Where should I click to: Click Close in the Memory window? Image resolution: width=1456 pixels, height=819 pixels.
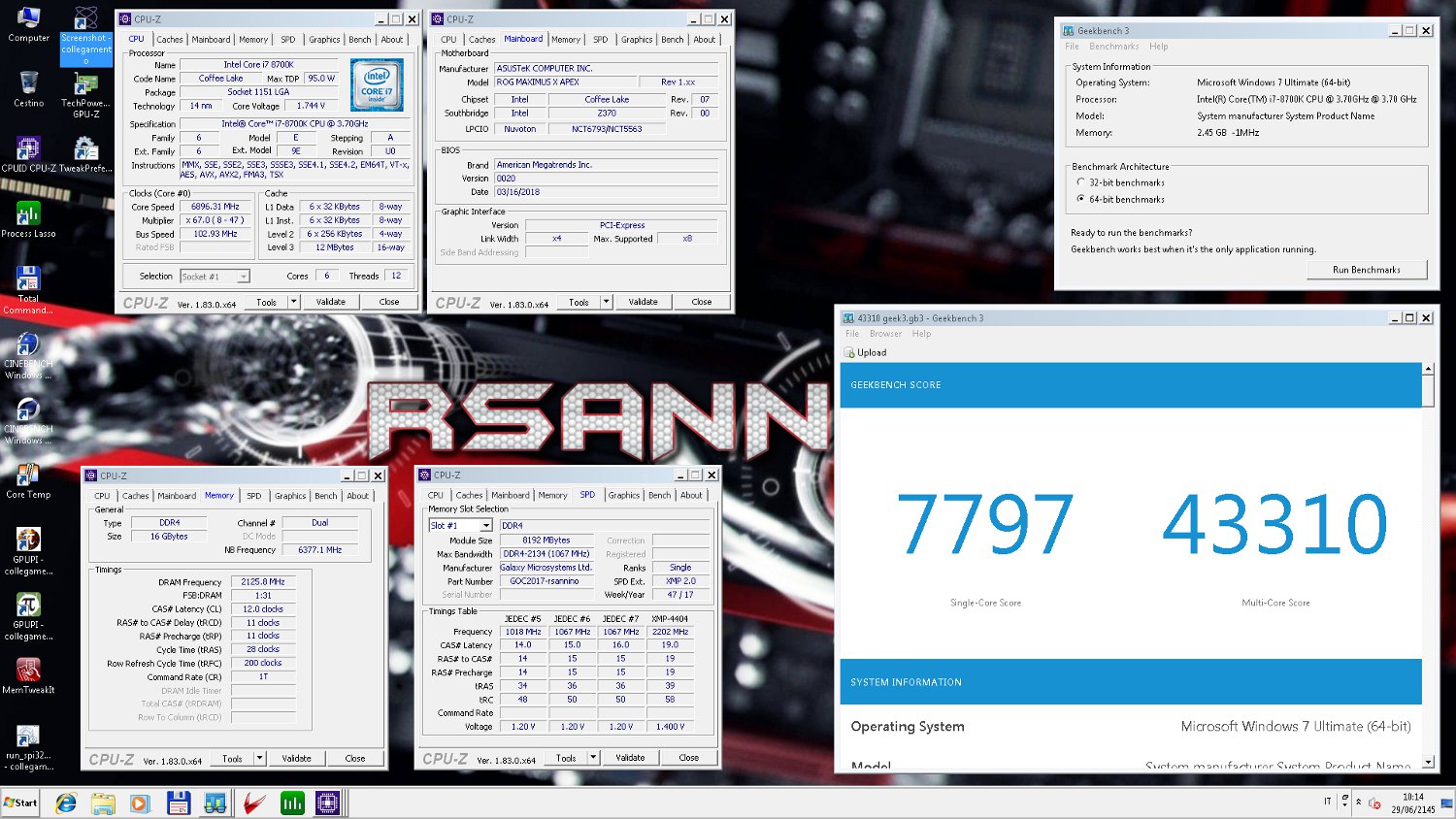coord(355,758)
